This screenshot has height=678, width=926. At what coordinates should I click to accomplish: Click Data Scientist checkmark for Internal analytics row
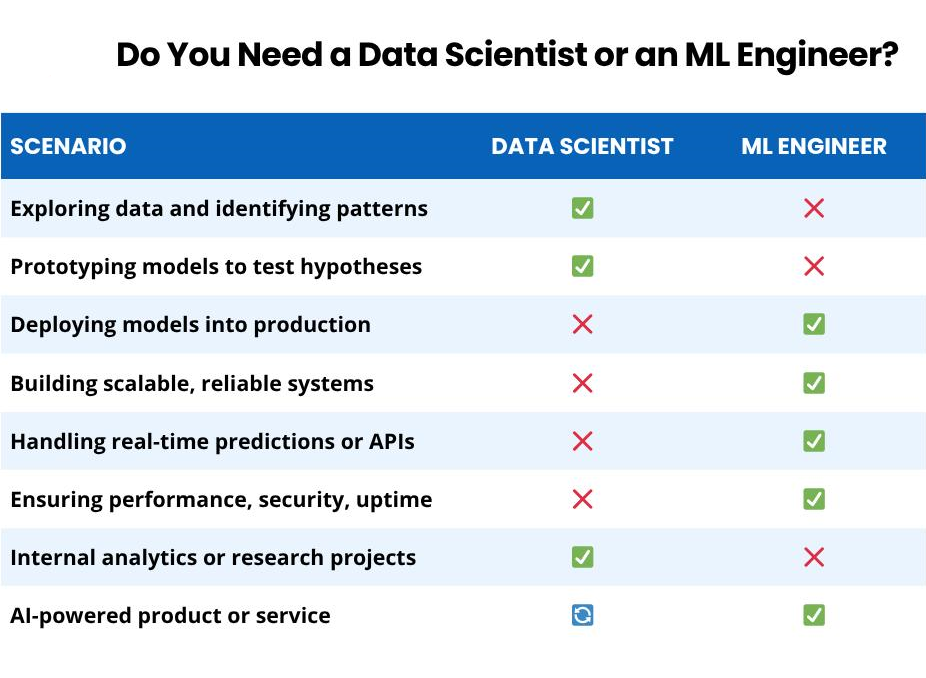582,557
